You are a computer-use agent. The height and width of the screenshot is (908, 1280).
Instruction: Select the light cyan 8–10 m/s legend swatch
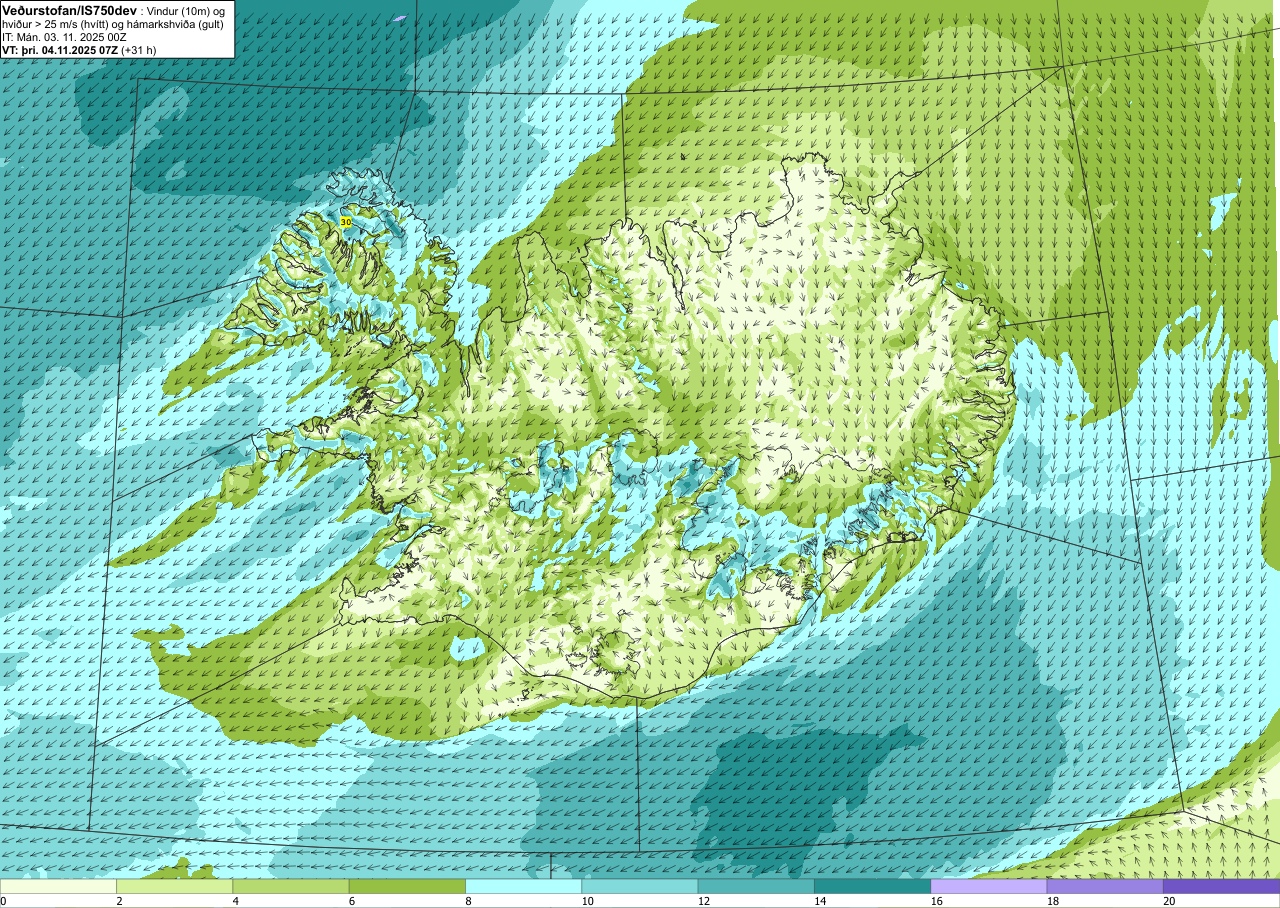point(523,886)
